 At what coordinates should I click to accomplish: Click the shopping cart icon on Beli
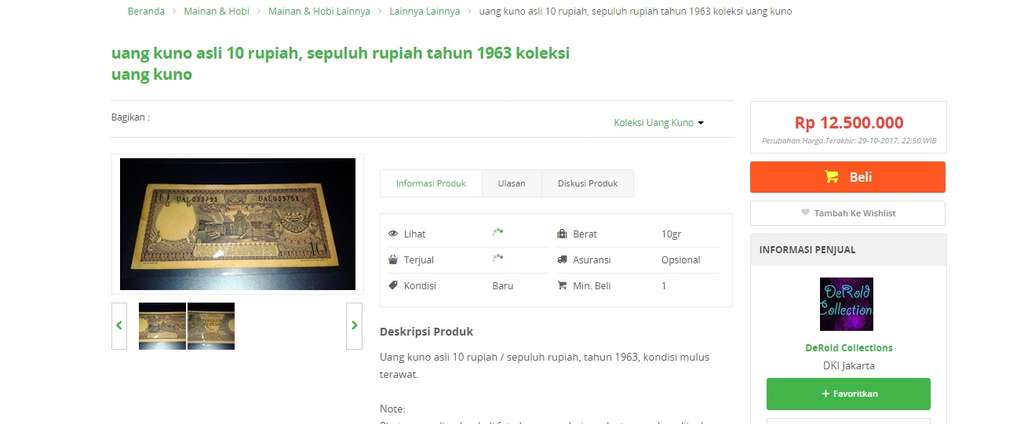coord(831,176)
